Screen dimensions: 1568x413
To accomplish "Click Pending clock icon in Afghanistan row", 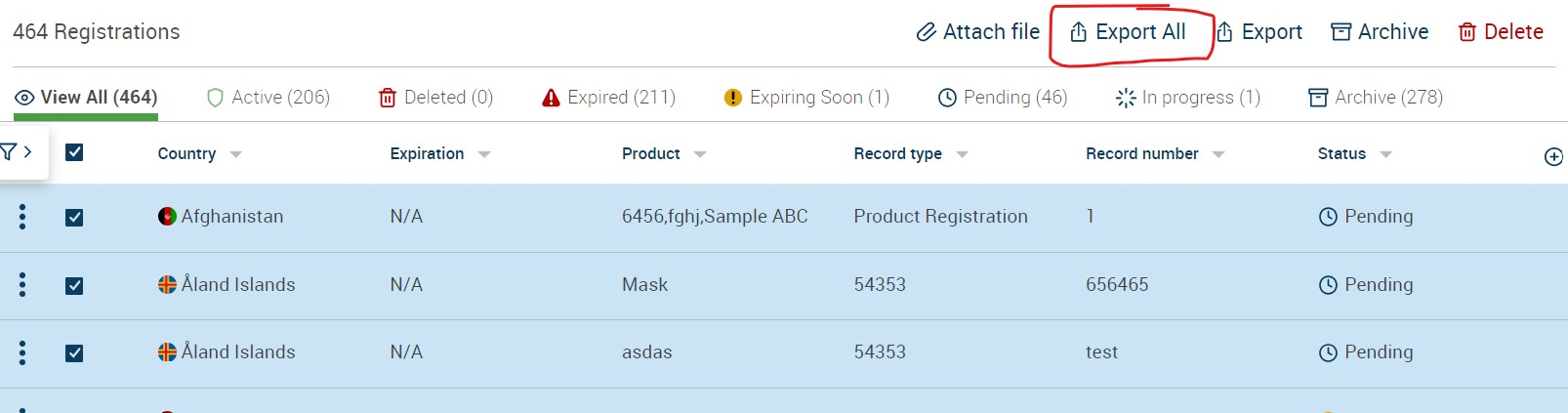I will tap(1328, 217).
